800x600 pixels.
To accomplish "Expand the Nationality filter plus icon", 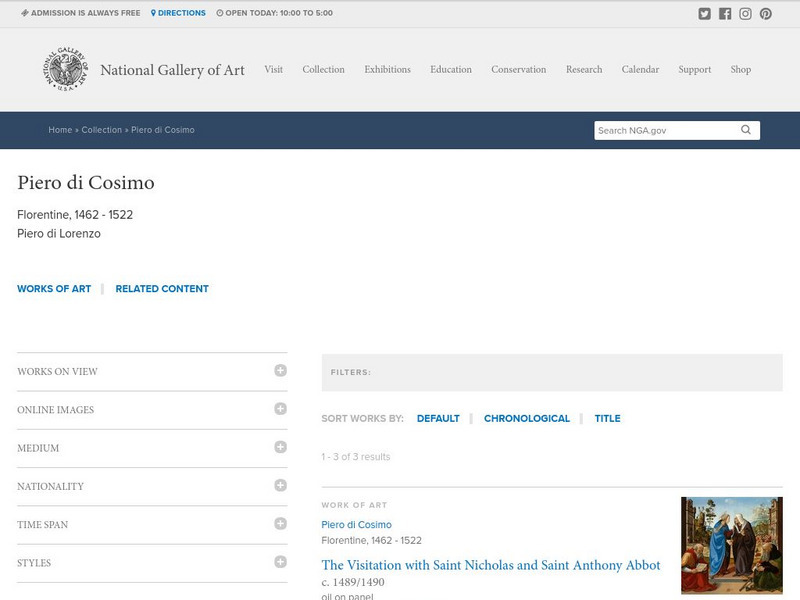I will click(x=280, y=485).
